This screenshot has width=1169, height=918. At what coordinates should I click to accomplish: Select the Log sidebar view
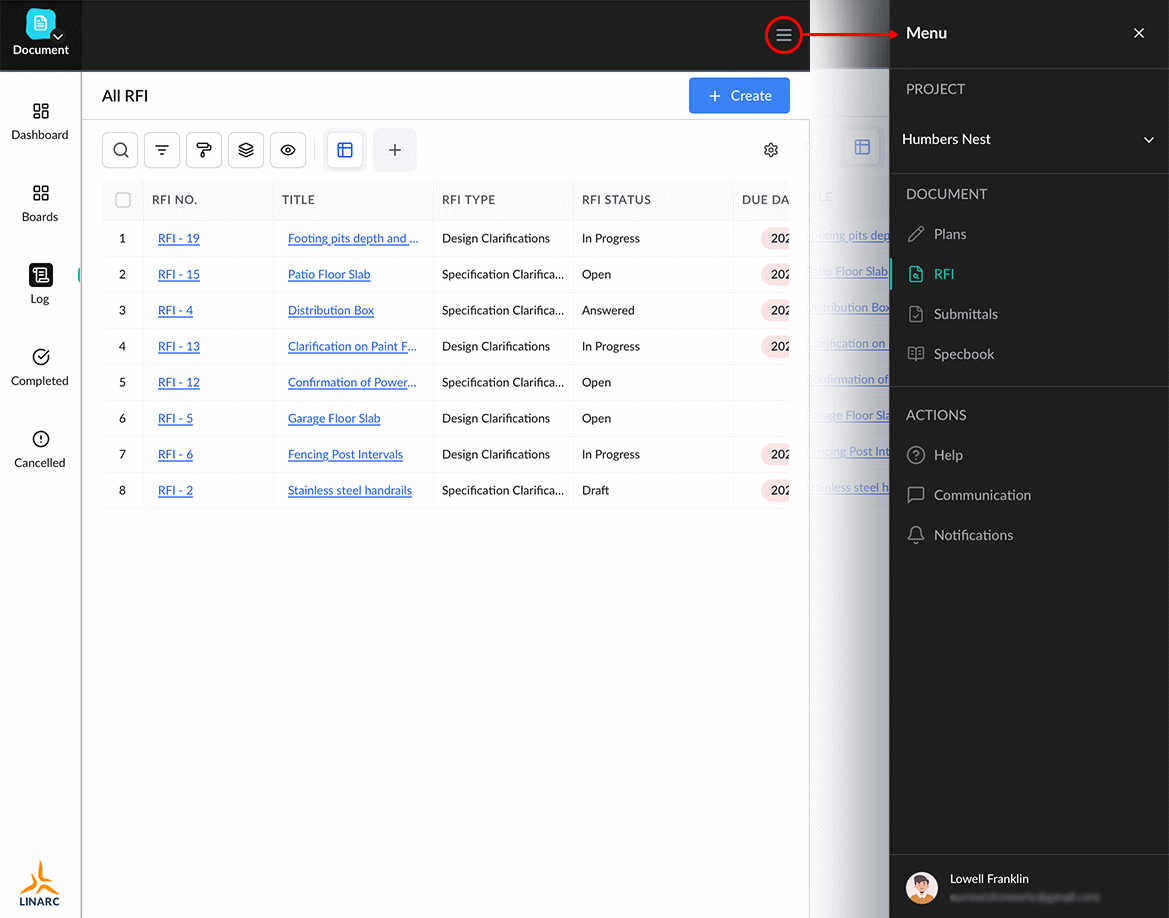click(x=40, y=284)
